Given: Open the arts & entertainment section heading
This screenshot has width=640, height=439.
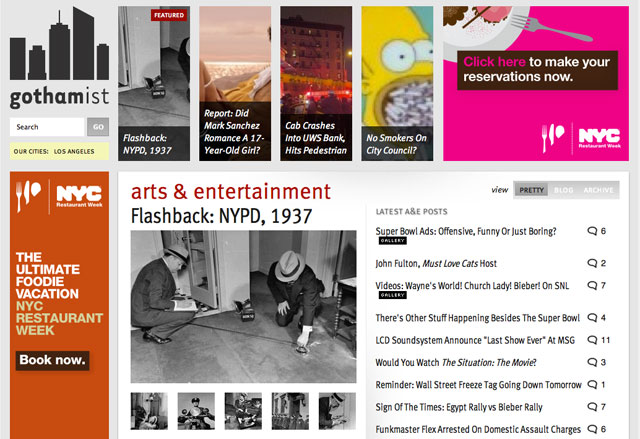Looking at the screenshot, I should pyautogui.click(x=231, y=191).
